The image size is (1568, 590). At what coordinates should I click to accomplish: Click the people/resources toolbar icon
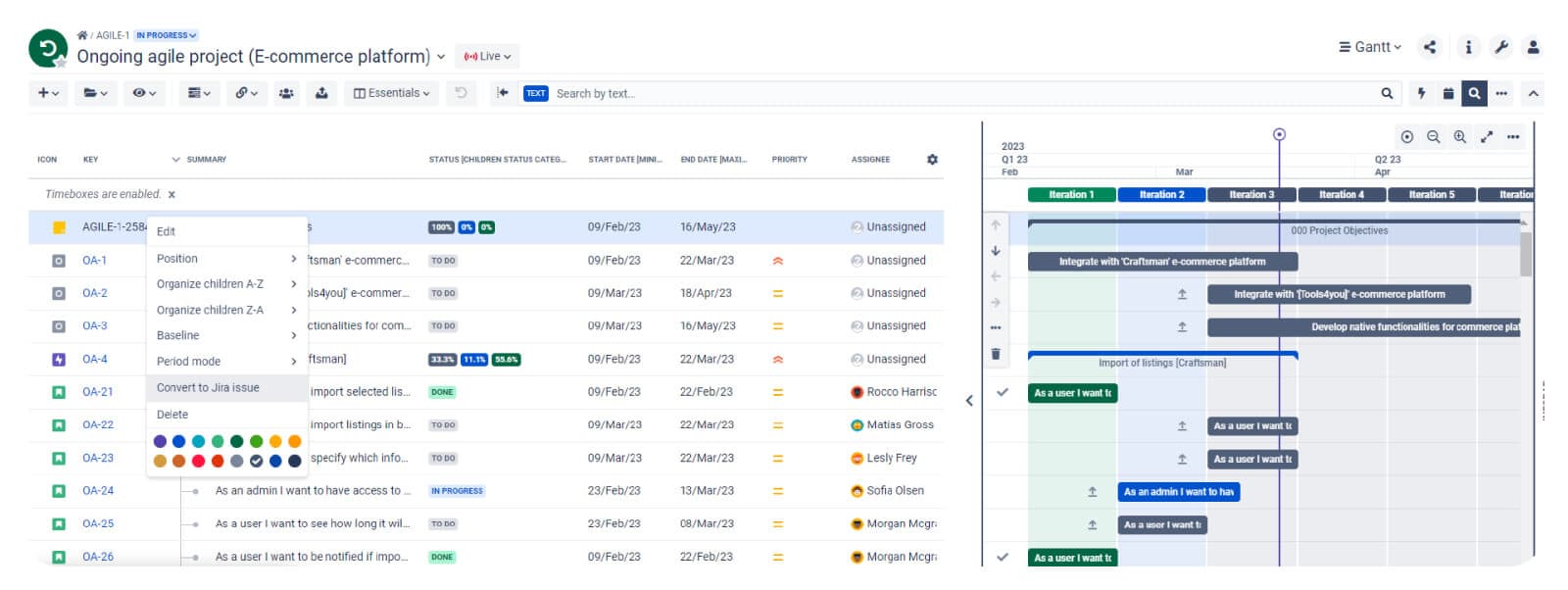point(286,93)
